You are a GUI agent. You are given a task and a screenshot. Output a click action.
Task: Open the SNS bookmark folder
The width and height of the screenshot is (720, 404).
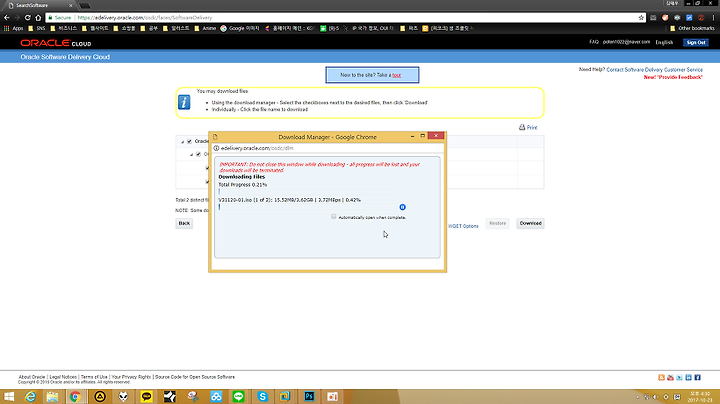pyautogui.click(x=37, y=28)
